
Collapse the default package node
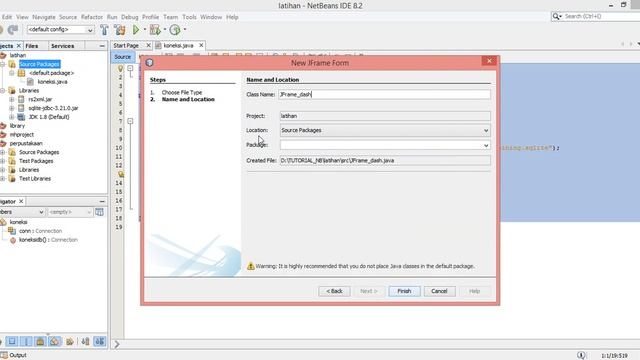pos(11,73)
